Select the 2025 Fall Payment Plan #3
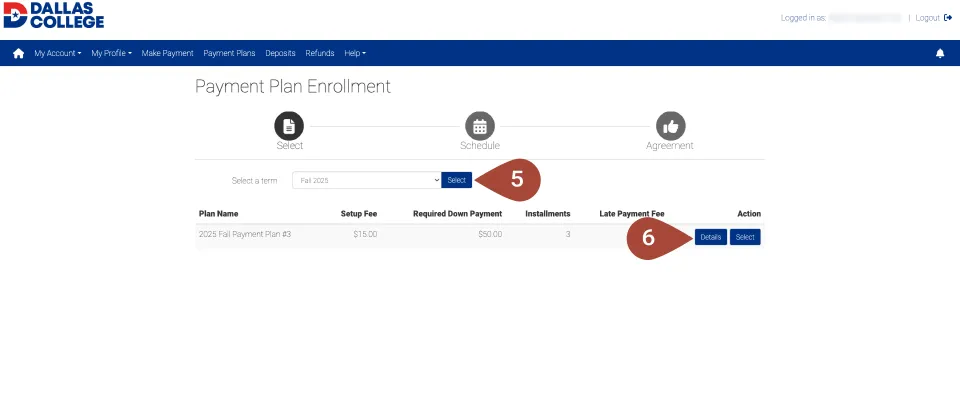 coord(745,237)
